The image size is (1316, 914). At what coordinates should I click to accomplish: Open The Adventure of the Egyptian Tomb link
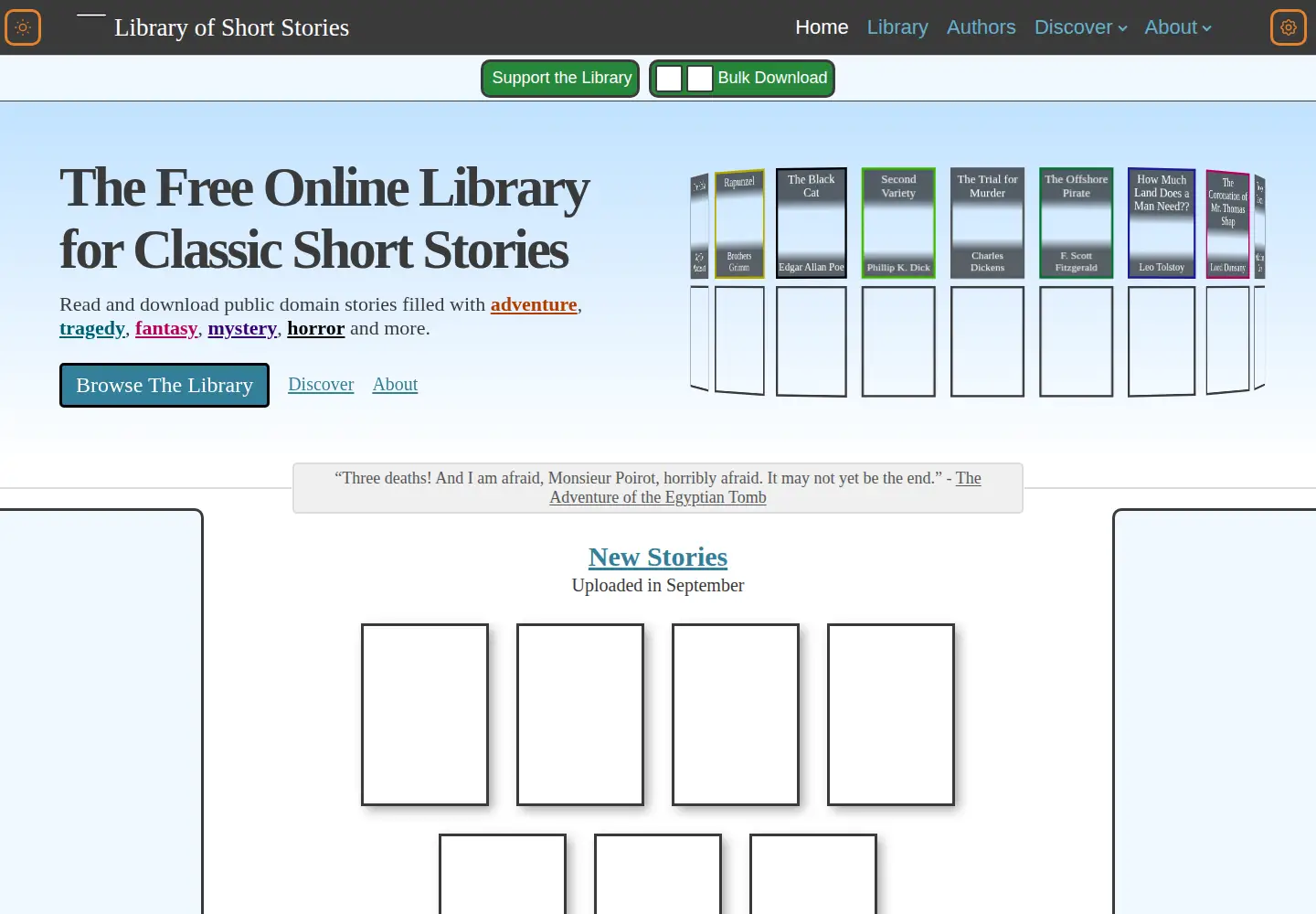pyautogui.click(x=765, y=487)
